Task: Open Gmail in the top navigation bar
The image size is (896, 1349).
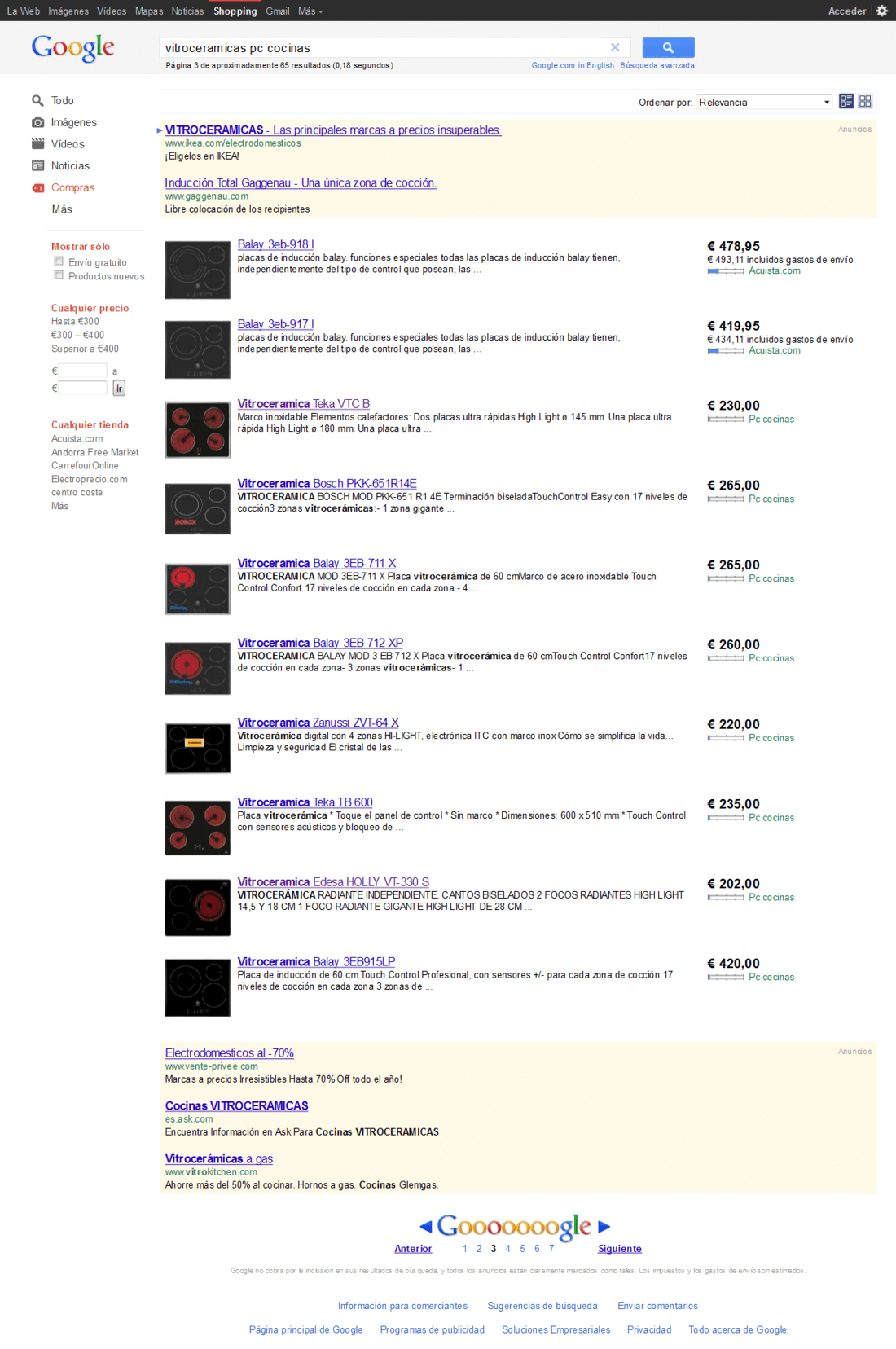Action: pos(278,11)
